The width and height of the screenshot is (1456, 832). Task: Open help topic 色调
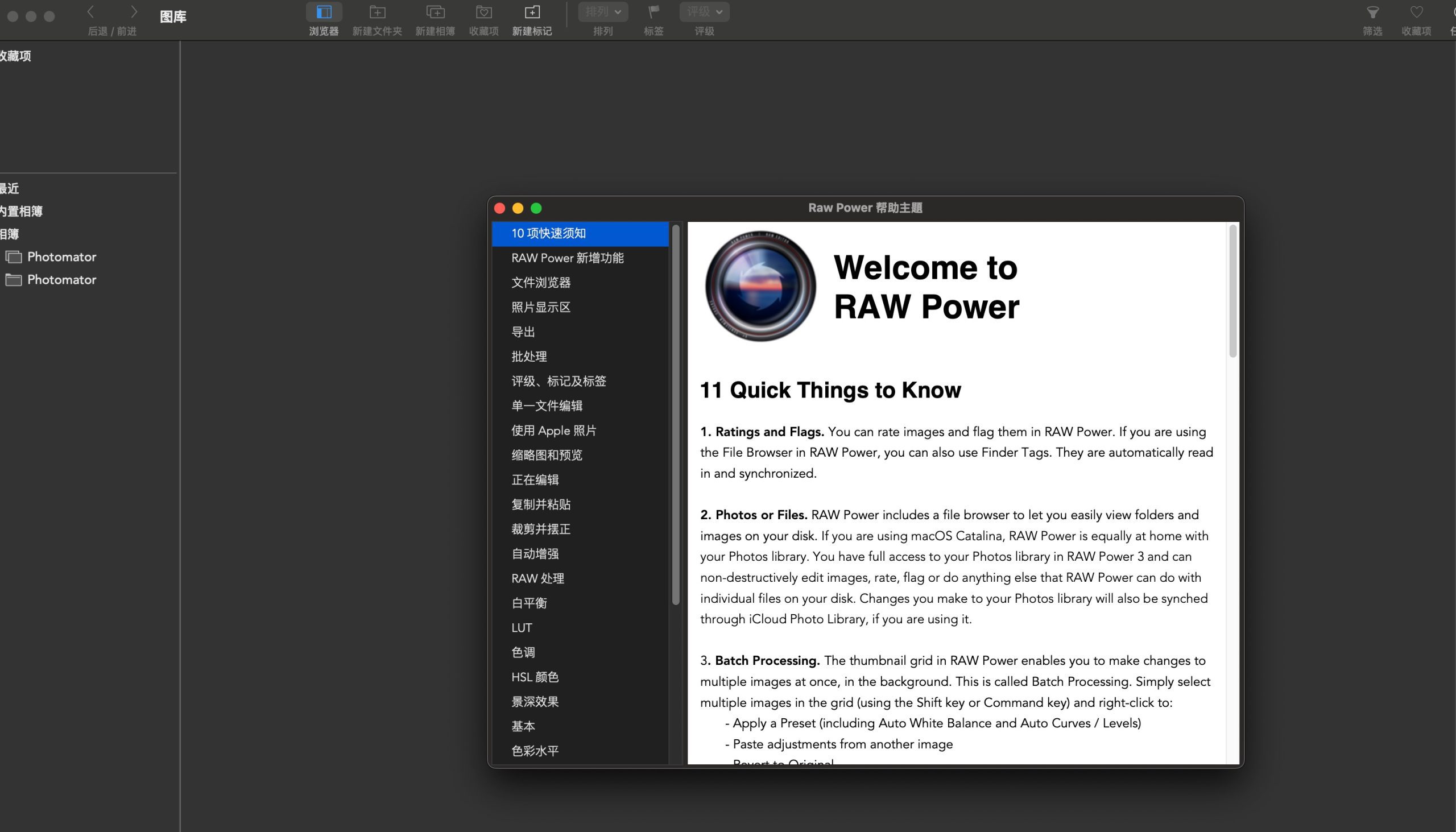[x=580, y=652]
